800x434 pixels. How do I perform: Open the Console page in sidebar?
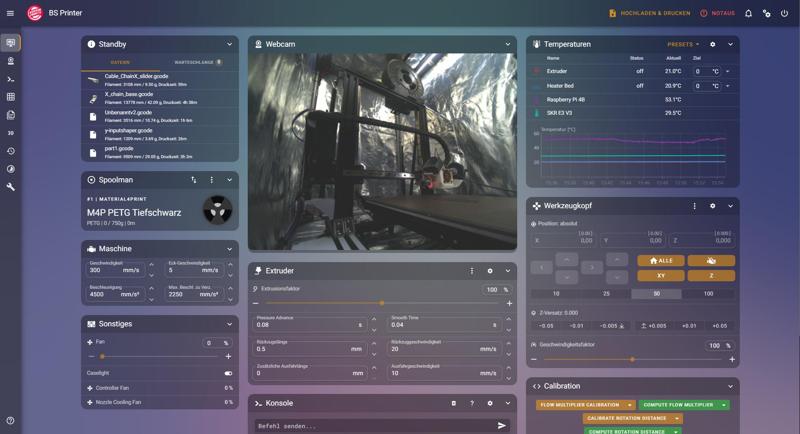(x=11, y=79)
